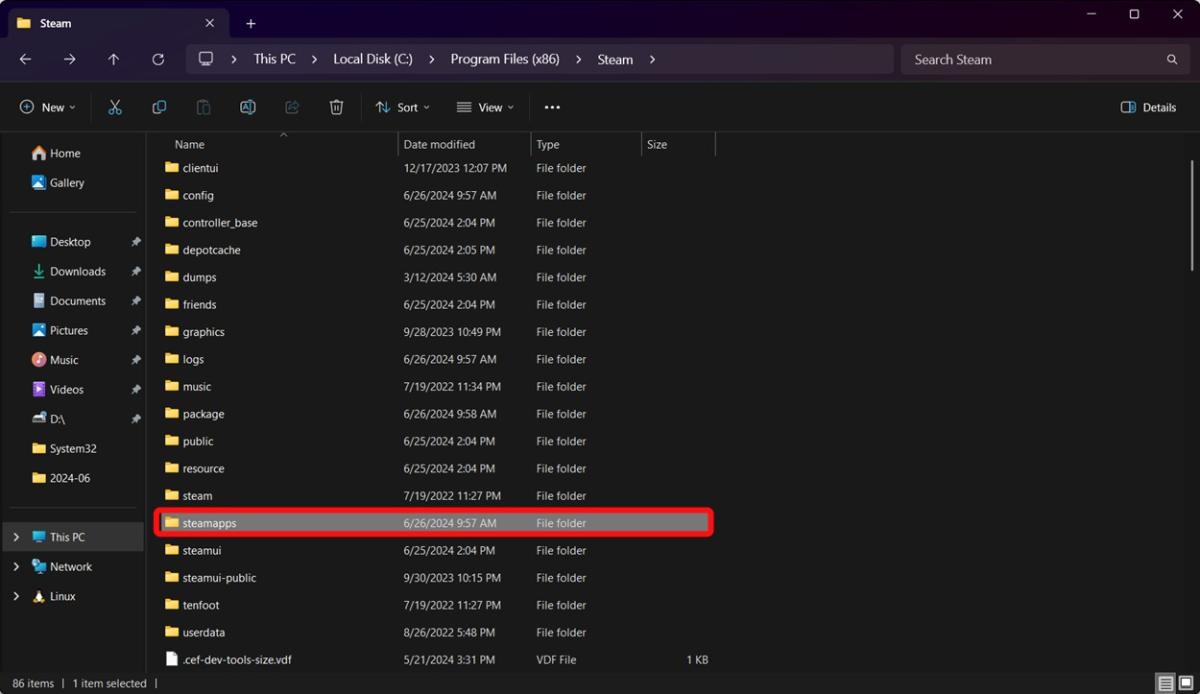
Task: Refresh the Steam folder view
Action: [x=158, y=59]
